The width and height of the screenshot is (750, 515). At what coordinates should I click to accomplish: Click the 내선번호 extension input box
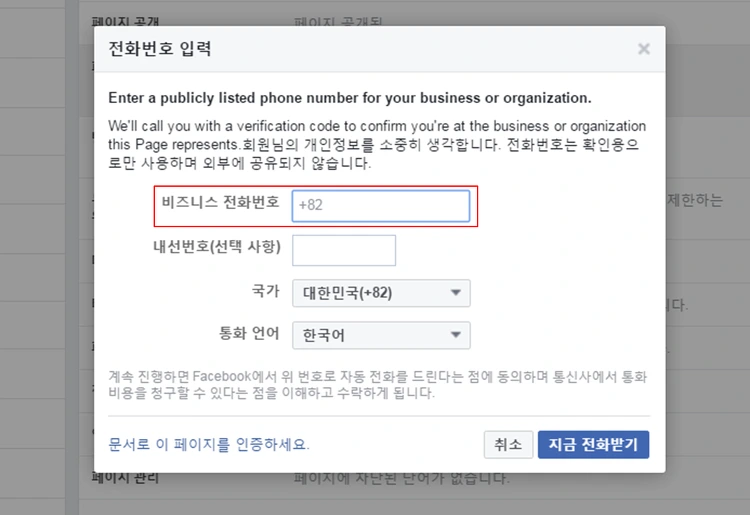pyautogui.click(x=344, y=250)
